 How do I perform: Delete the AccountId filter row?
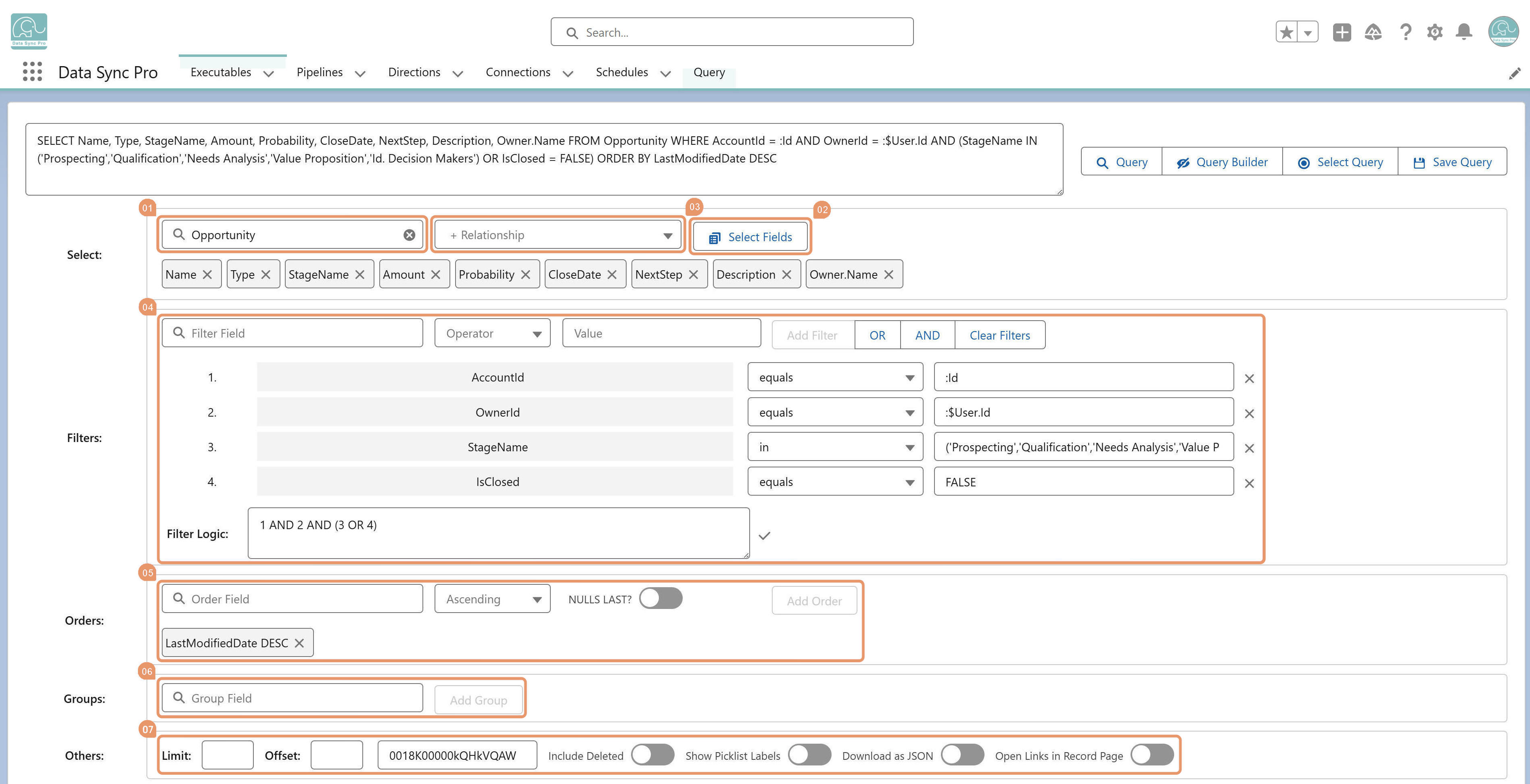coord(1249,379)
